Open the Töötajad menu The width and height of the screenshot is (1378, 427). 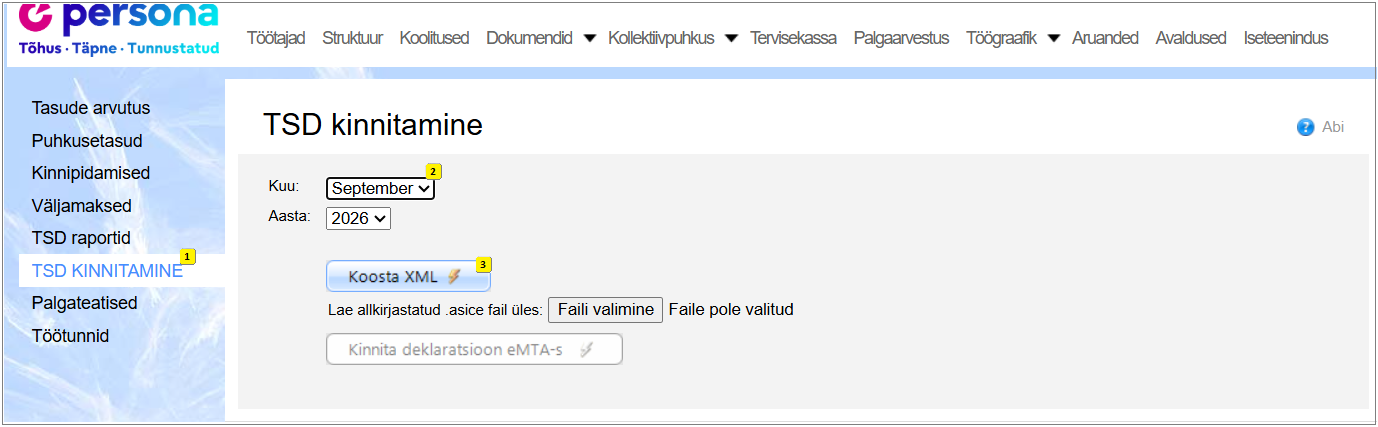[x=276, y=38]
